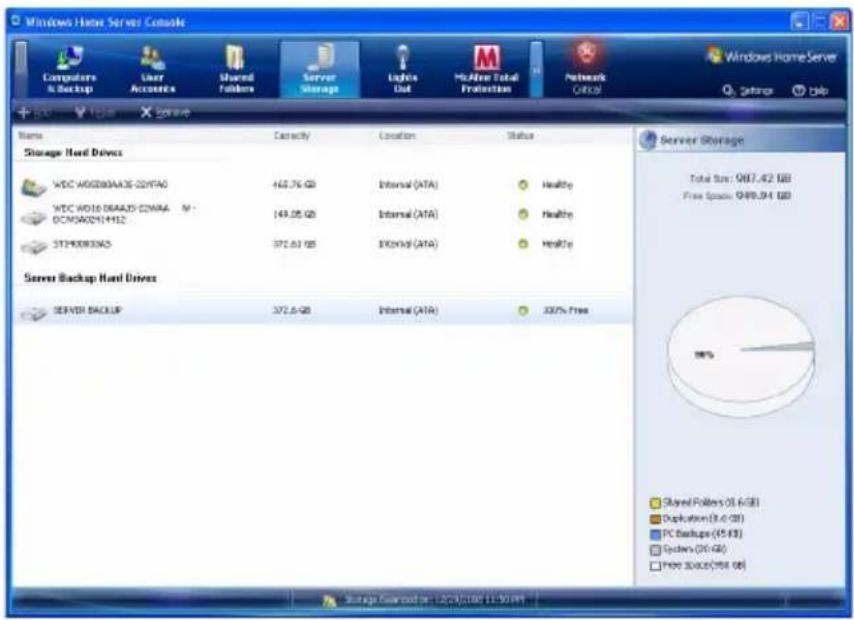Select the SERVER BACKUP drive icon
Image resolution: width=854 pixels, height=620 pixels.
tap(33, 313)
